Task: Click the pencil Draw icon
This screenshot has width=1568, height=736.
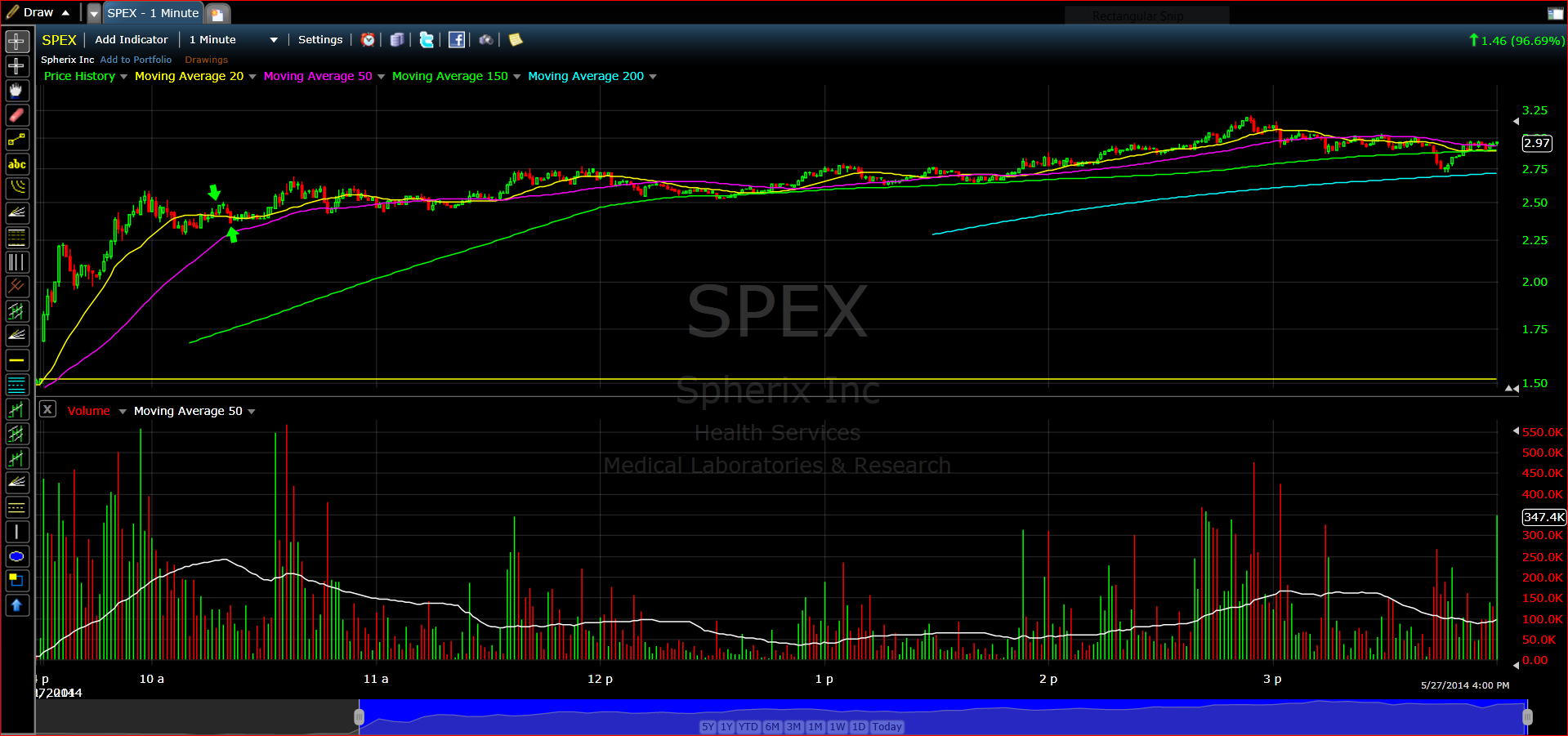Action: (x=13, y=11)
